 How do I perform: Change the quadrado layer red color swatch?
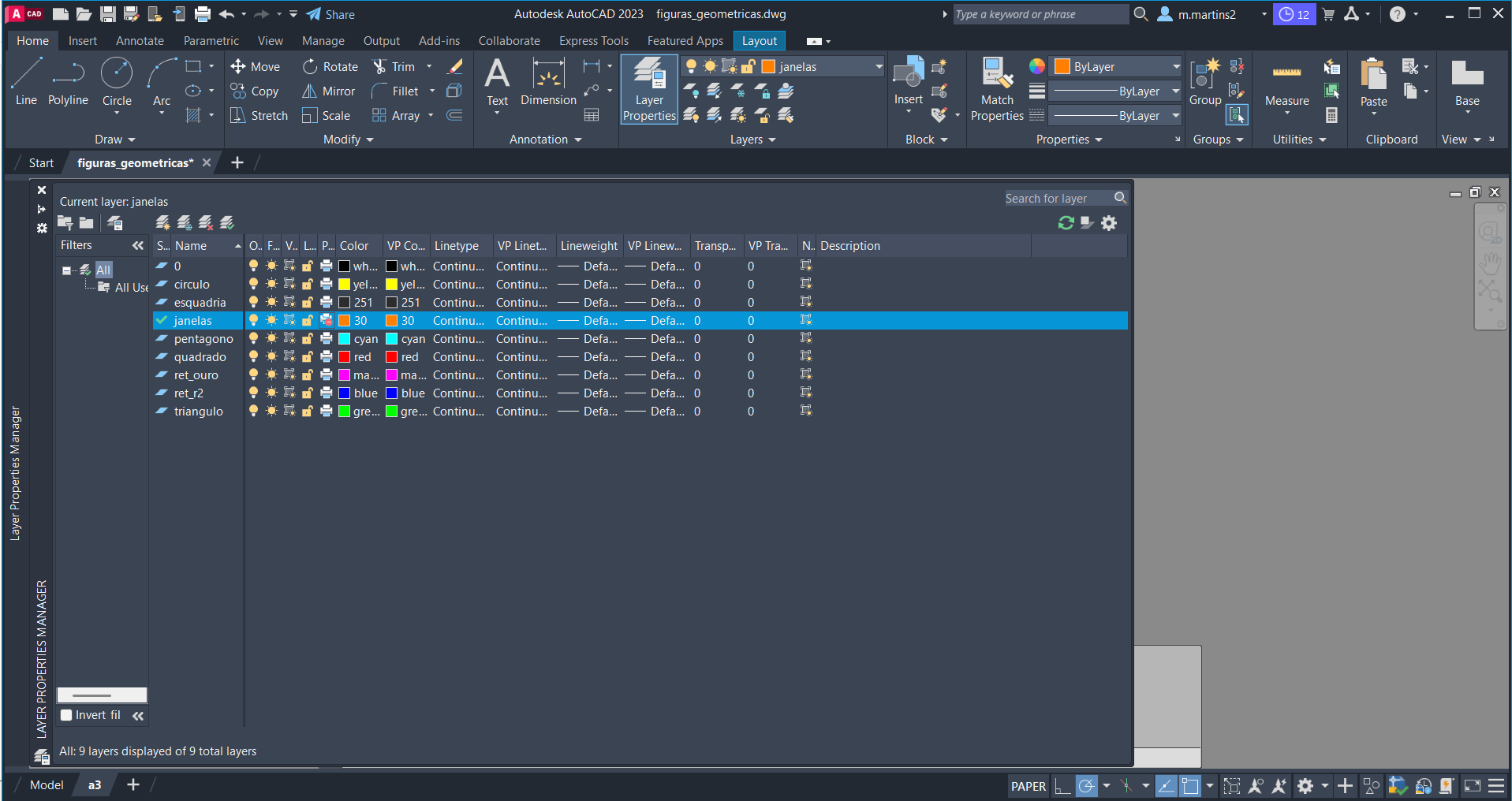[x=344, y=356]
